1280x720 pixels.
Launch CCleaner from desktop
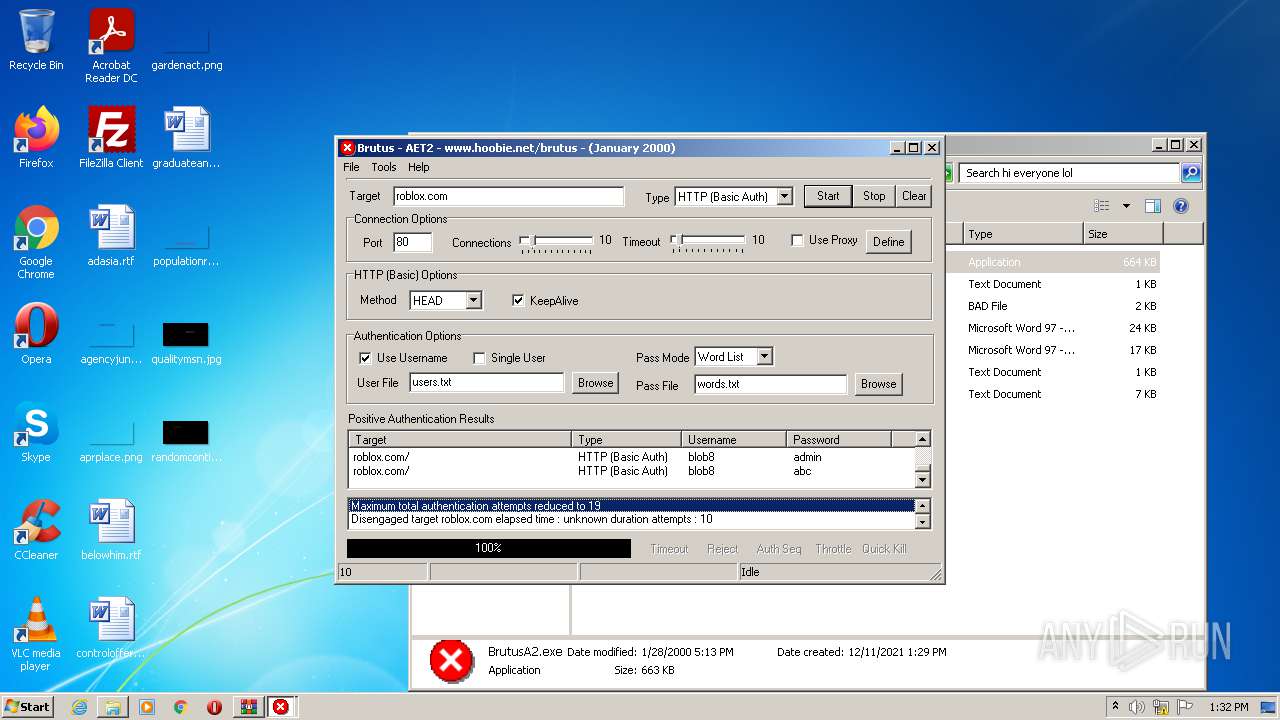[x=36, y=530]
